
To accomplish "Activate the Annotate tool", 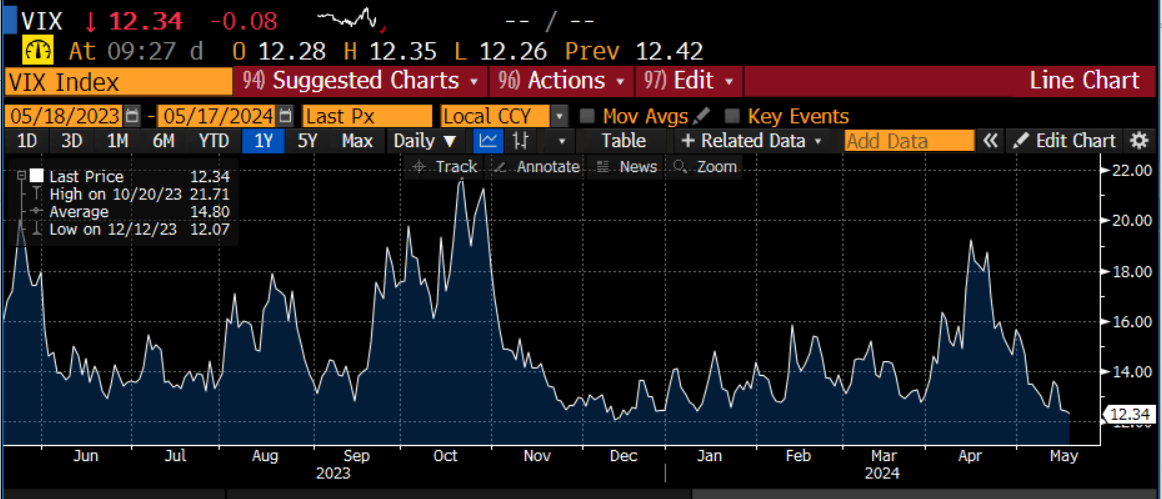I will (537, 167).
